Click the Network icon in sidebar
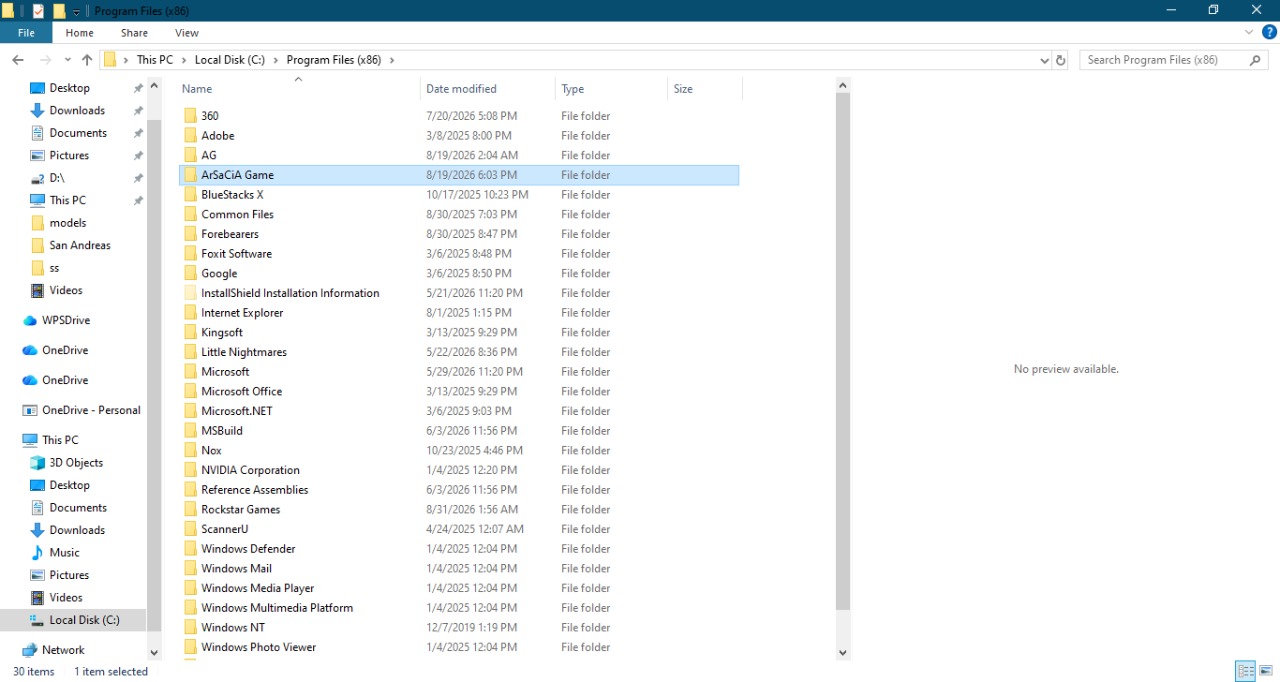 30,650
